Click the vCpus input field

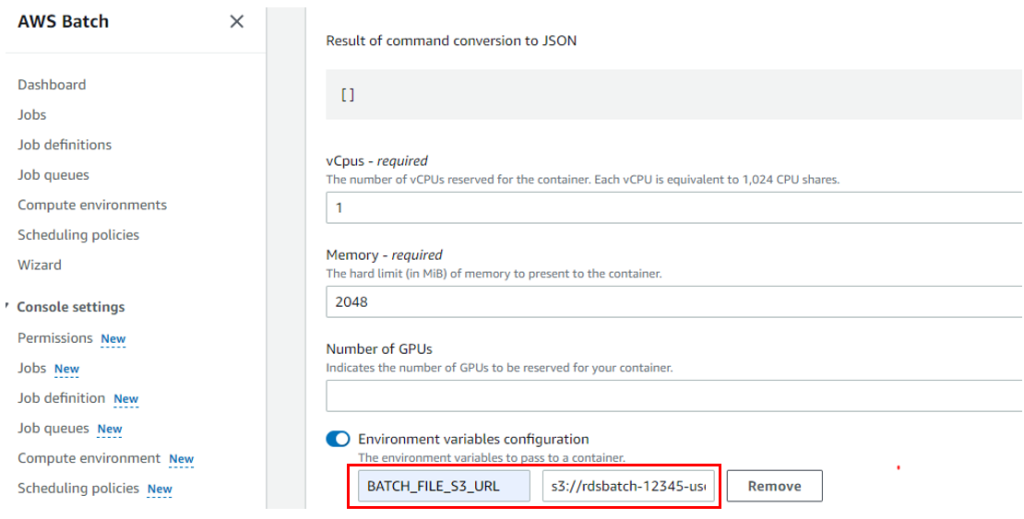pos(670,208)
